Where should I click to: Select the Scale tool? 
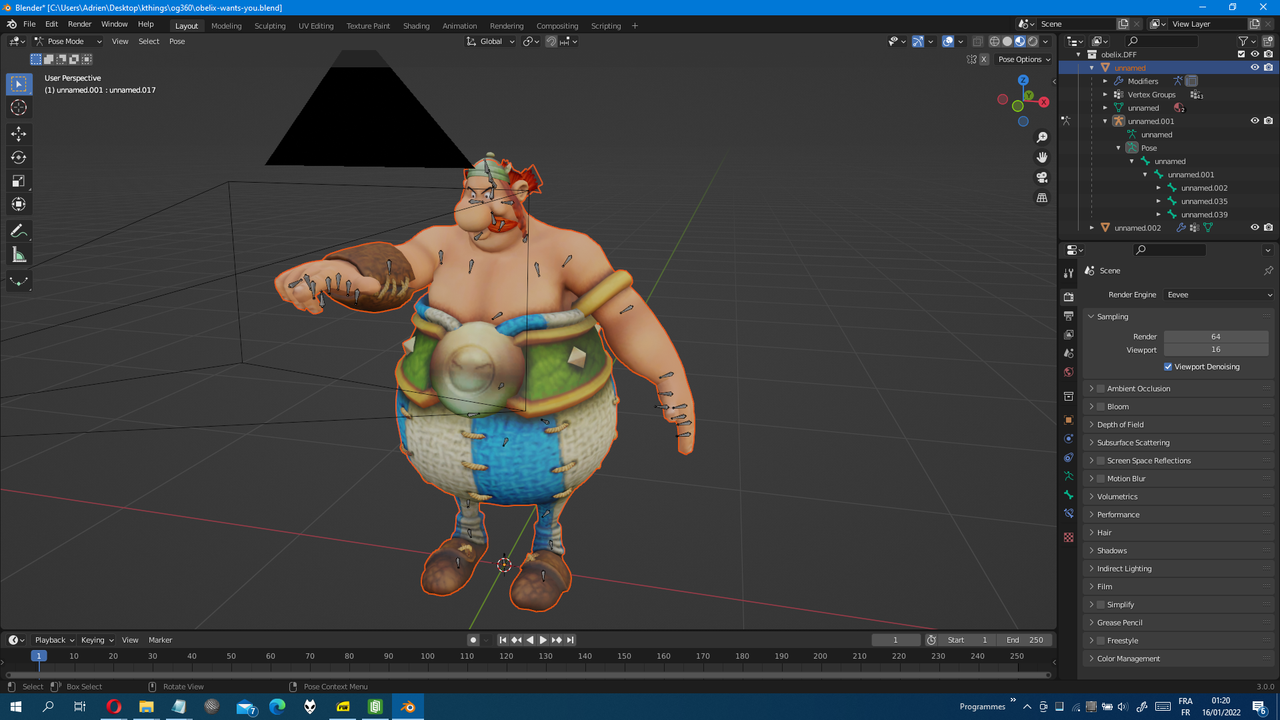(x=19, y=181)
